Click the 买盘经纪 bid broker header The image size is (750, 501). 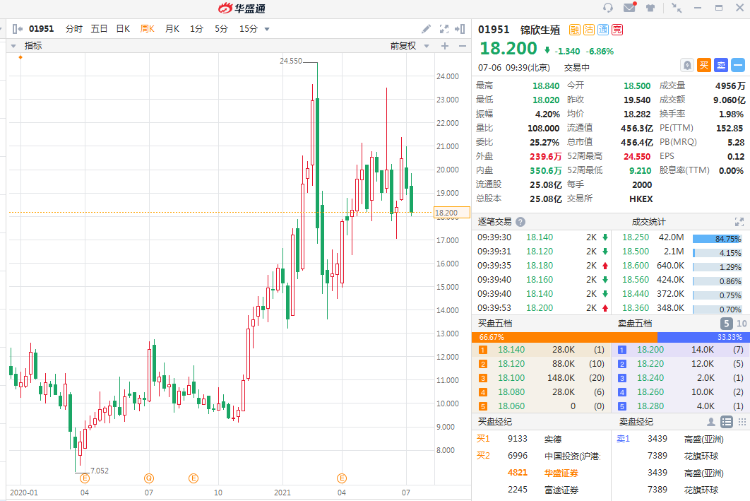tap(495, 422)
